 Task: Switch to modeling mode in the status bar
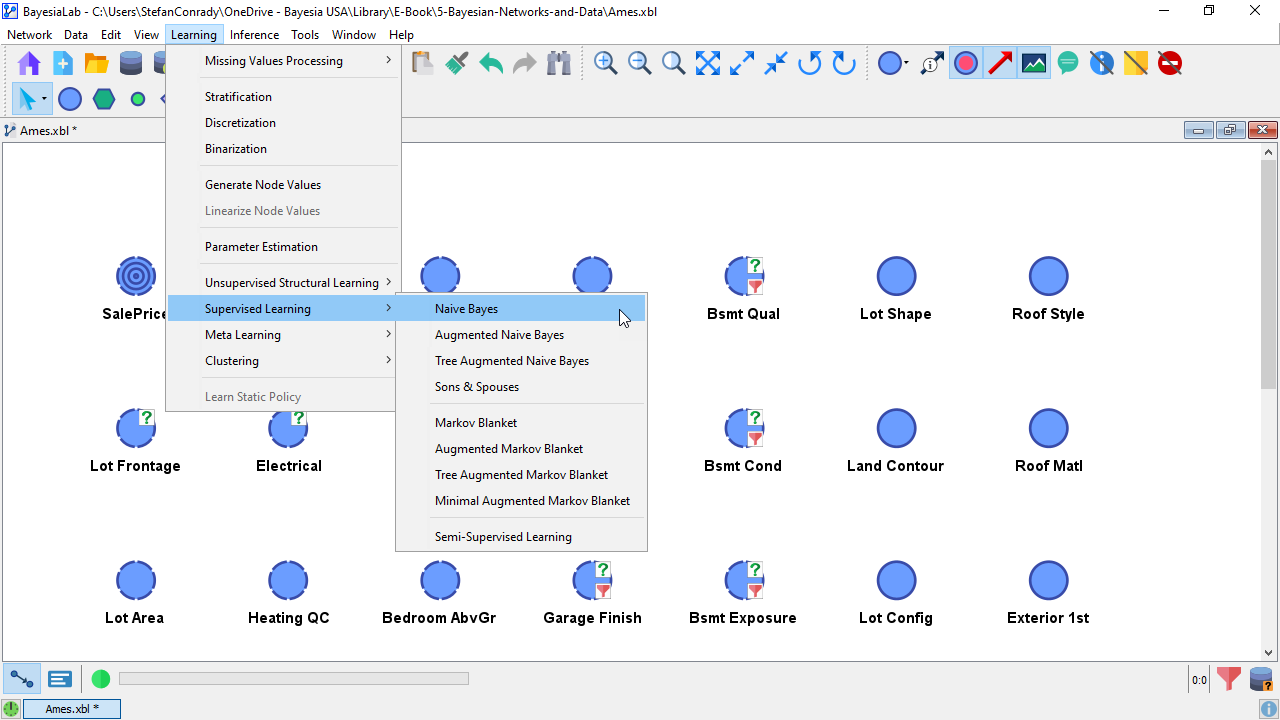(22, 679)
